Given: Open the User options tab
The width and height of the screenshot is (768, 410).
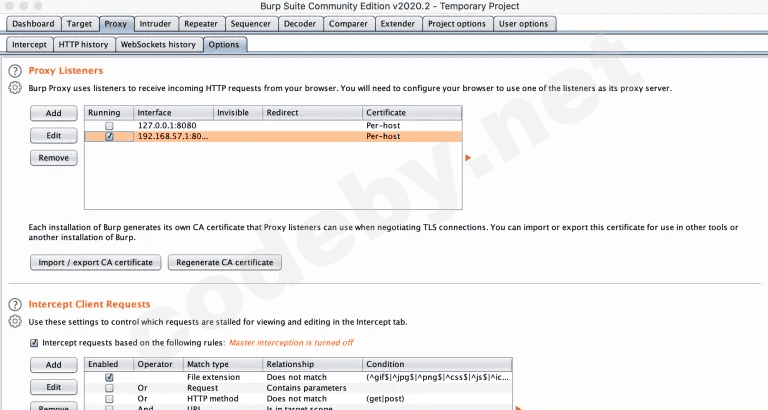Looking at the screenshot, I should pyautogui.click(x=524, y=24).
